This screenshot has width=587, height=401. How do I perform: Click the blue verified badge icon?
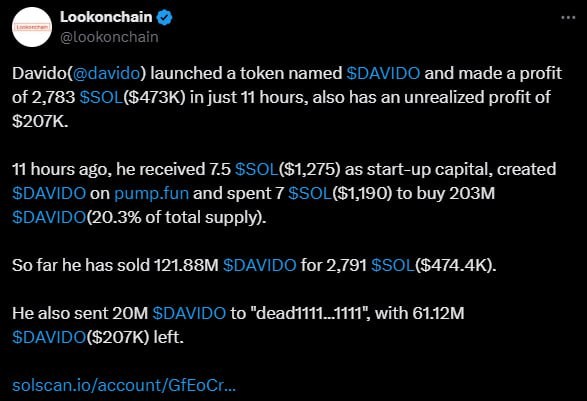164,18
